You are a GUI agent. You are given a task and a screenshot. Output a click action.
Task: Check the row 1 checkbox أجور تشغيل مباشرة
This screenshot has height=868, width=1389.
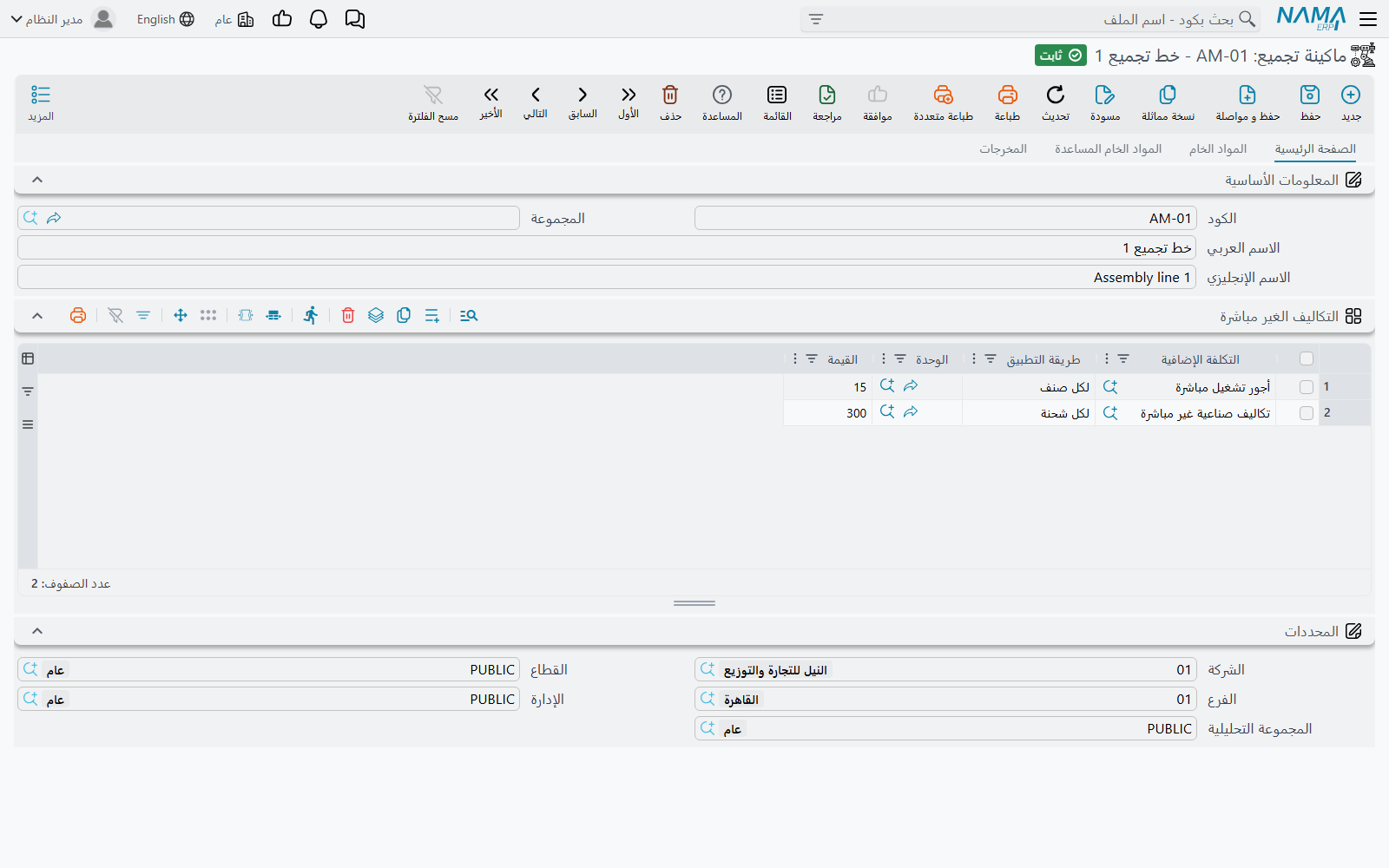[1307, 387]
